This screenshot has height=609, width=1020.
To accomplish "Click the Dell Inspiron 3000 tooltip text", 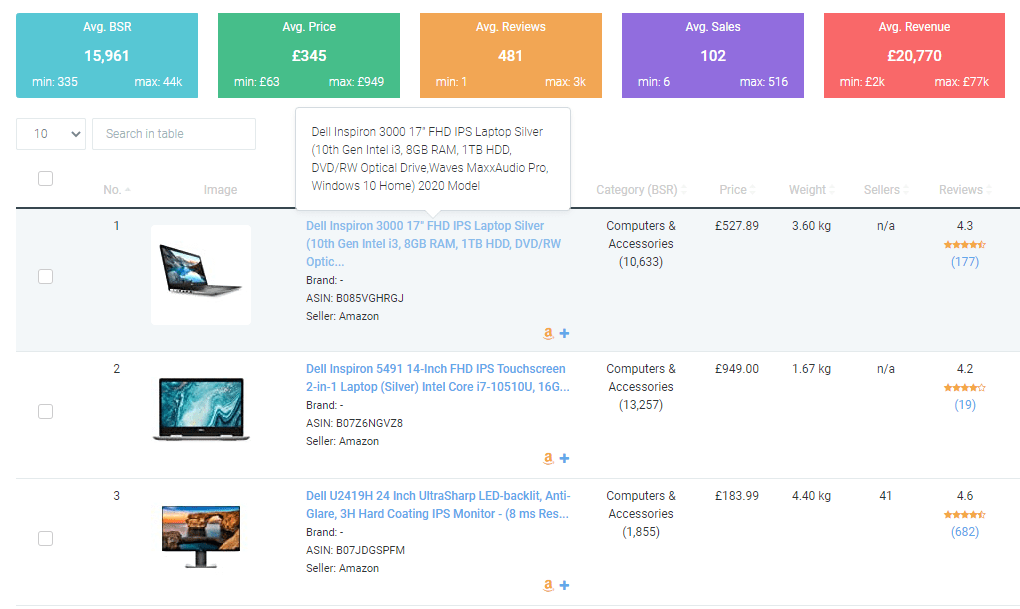I will point(430,159).
